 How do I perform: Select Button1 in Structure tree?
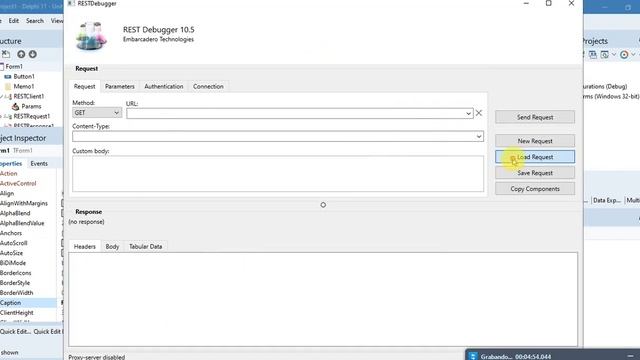coord(24,76)
